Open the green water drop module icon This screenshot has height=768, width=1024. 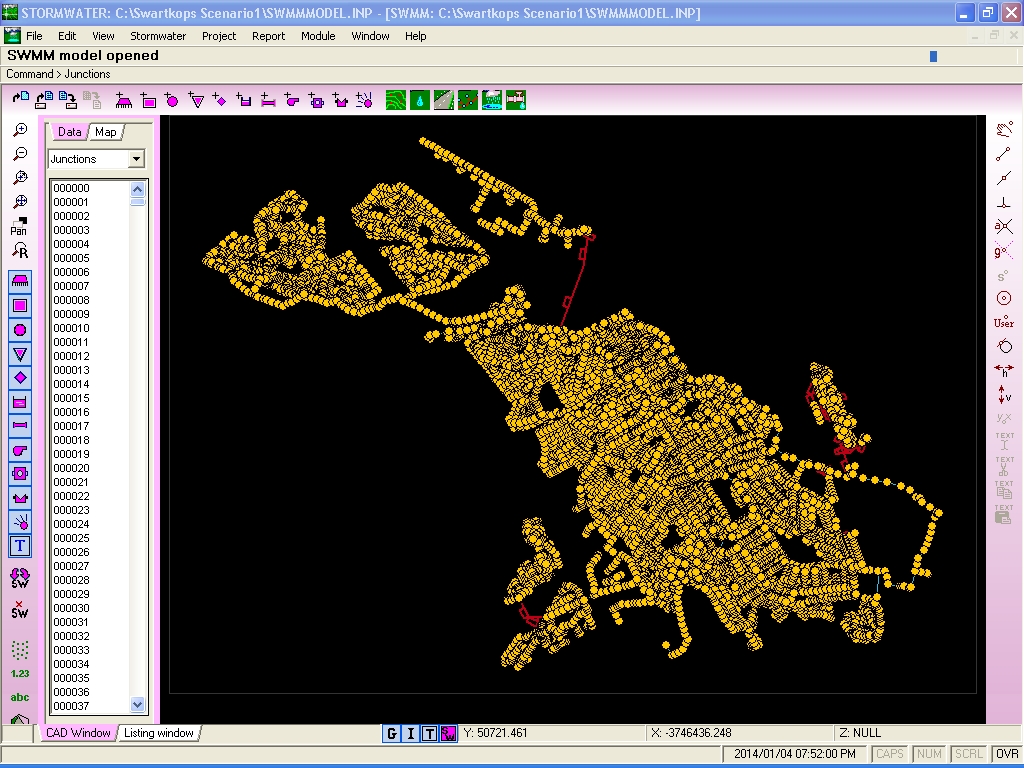click(x=420, y=100)
